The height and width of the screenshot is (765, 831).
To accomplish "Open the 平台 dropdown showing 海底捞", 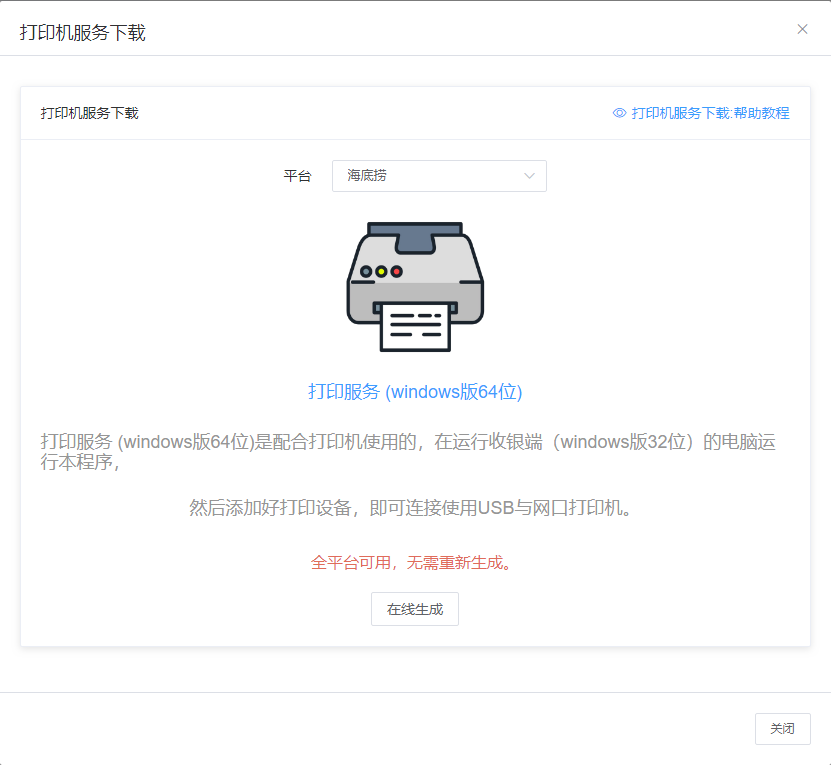I will coord(439,176).
